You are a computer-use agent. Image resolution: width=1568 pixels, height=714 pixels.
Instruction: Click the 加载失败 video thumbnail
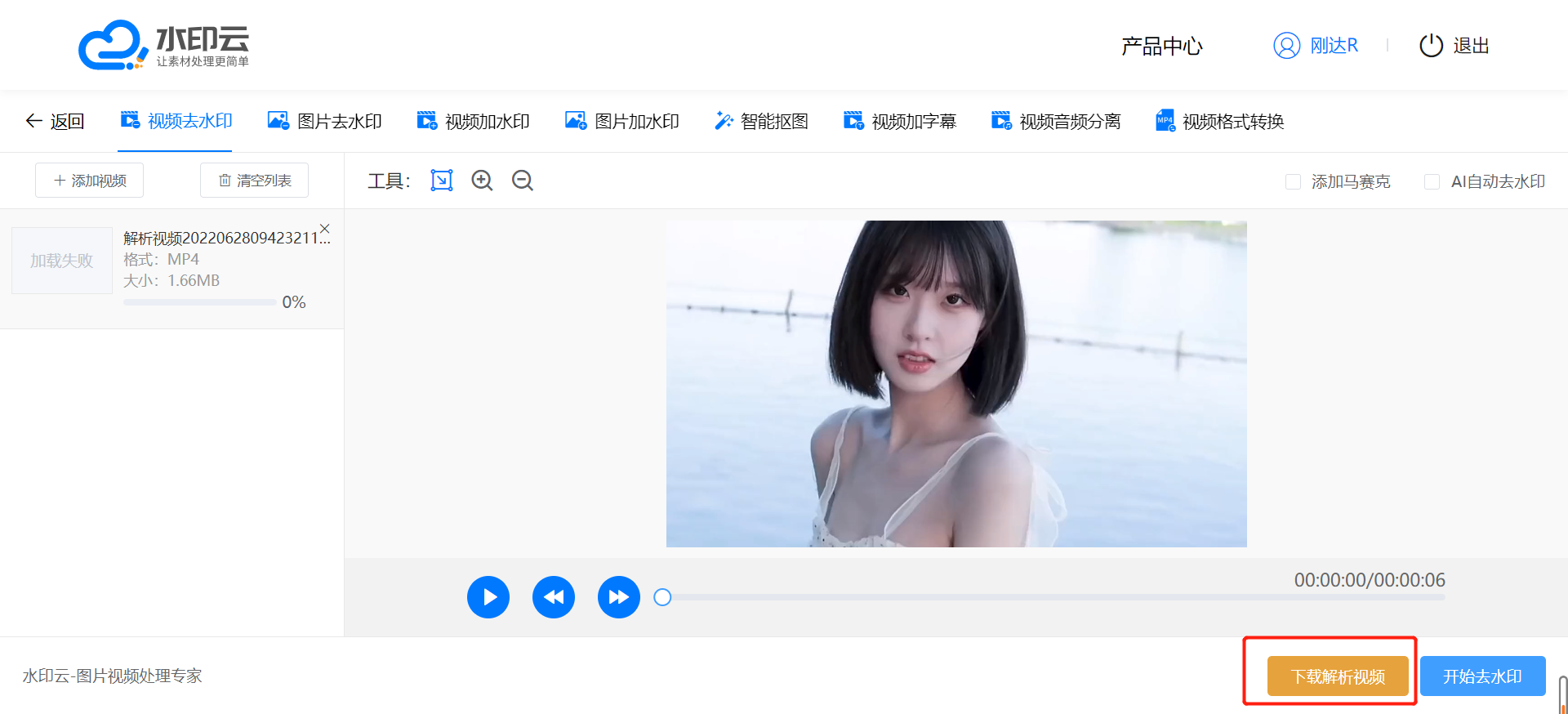point(62,261)
